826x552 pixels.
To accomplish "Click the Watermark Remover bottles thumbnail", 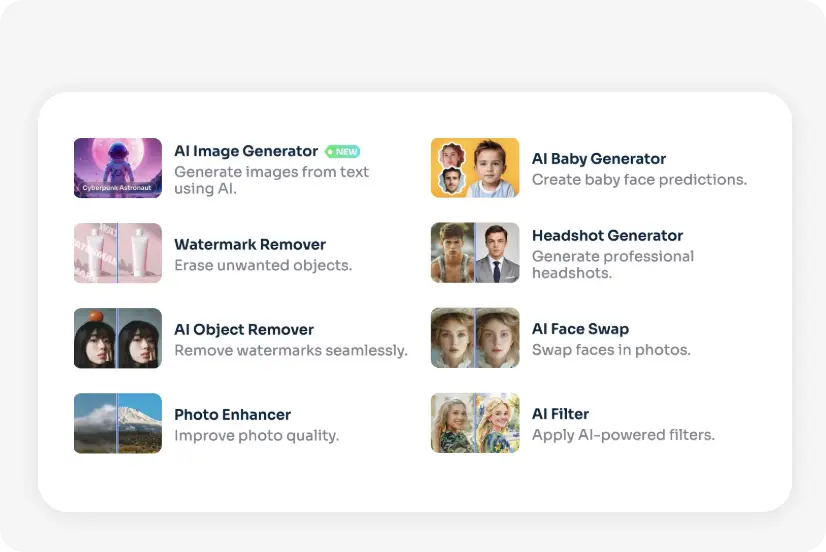I will pos(117,253).
